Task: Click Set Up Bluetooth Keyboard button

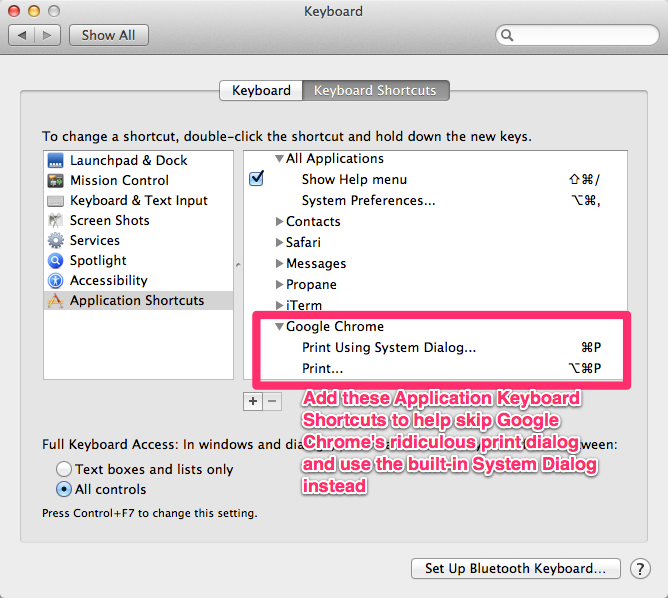Action: 515,569
